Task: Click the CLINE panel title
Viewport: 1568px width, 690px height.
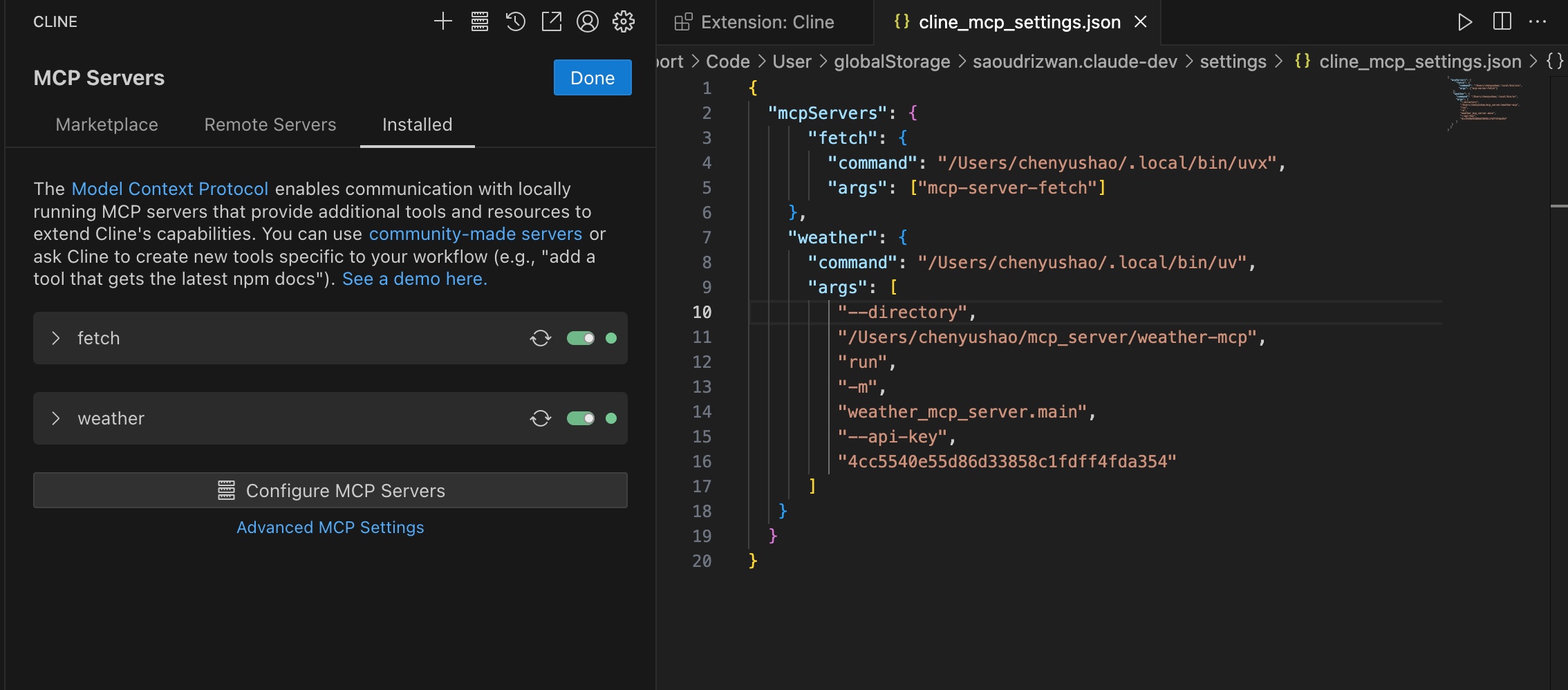Action: (55, 22)
